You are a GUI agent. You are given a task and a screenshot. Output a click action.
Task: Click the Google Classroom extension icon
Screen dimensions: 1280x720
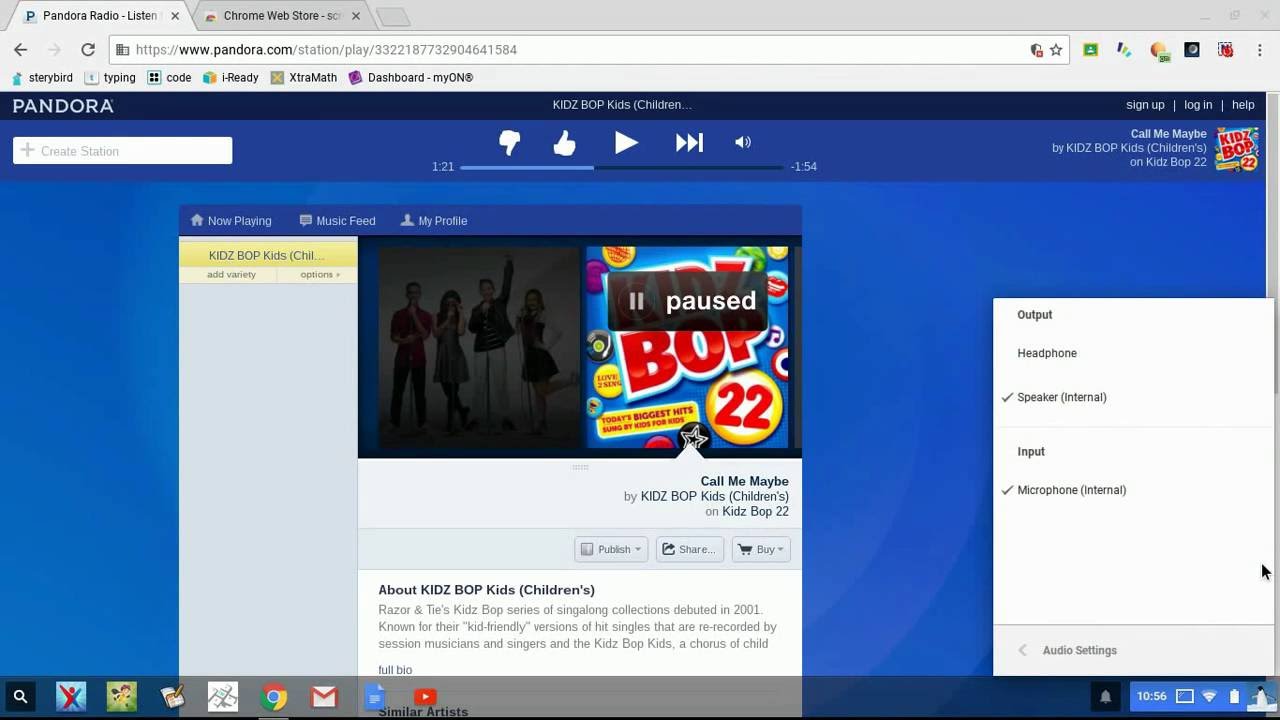(x=1091, y=50)
